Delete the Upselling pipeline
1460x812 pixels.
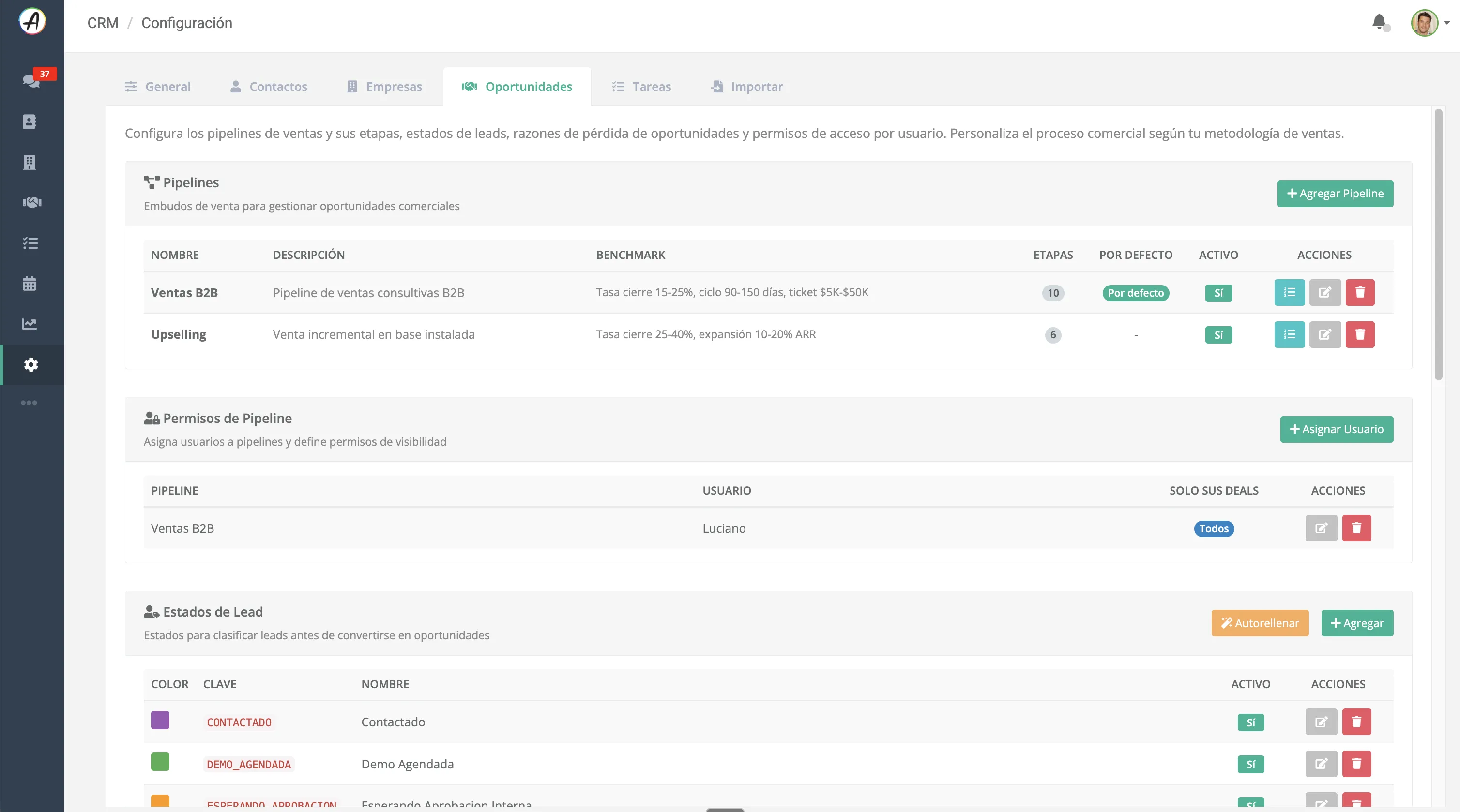(1360, 334)
